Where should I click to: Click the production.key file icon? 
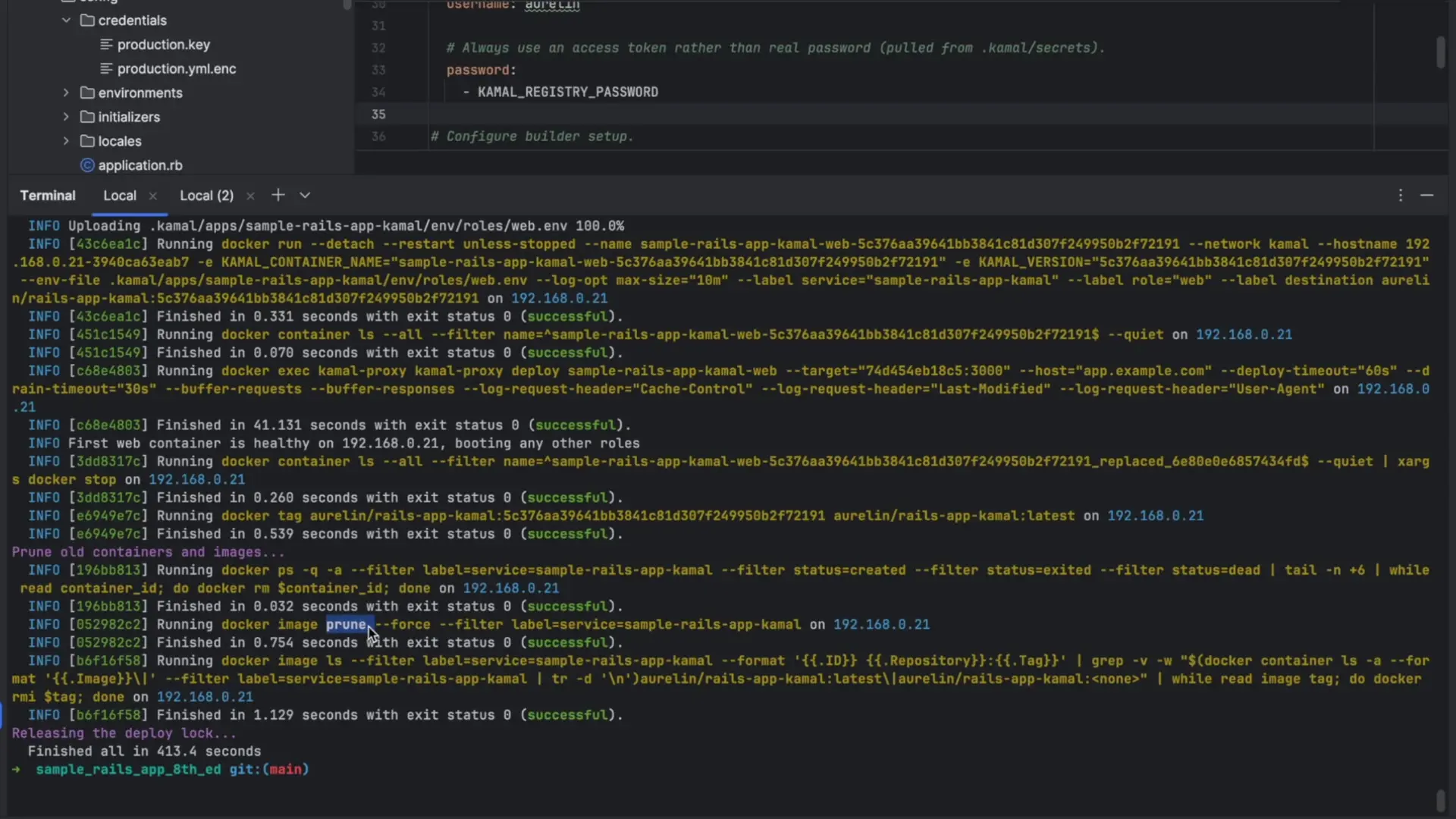click(106, 45)
